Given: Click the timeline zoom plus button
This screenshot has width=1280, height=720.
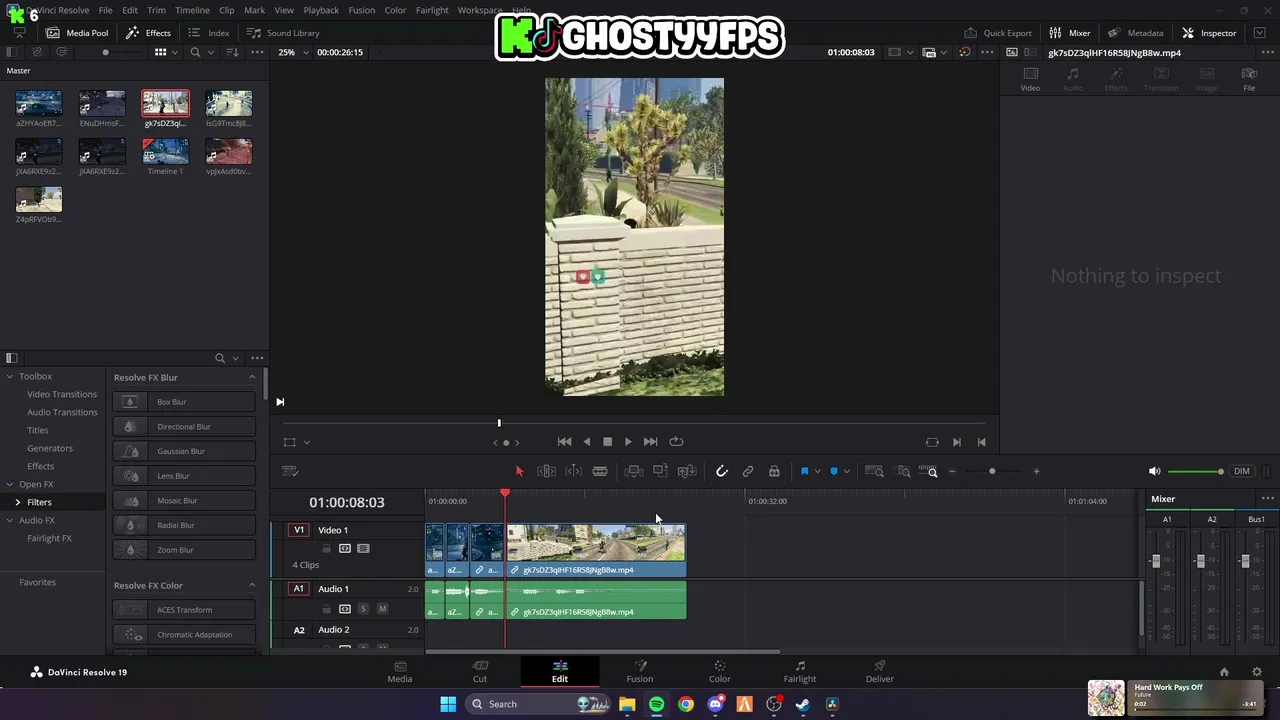Looking at the screenshot, I should (1036, 471).
